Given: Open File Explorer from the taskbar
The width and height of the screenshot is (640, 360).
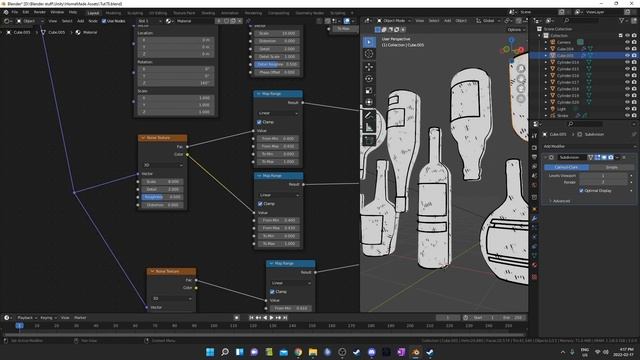Looking at the screenshot, I should click(313, 352).
